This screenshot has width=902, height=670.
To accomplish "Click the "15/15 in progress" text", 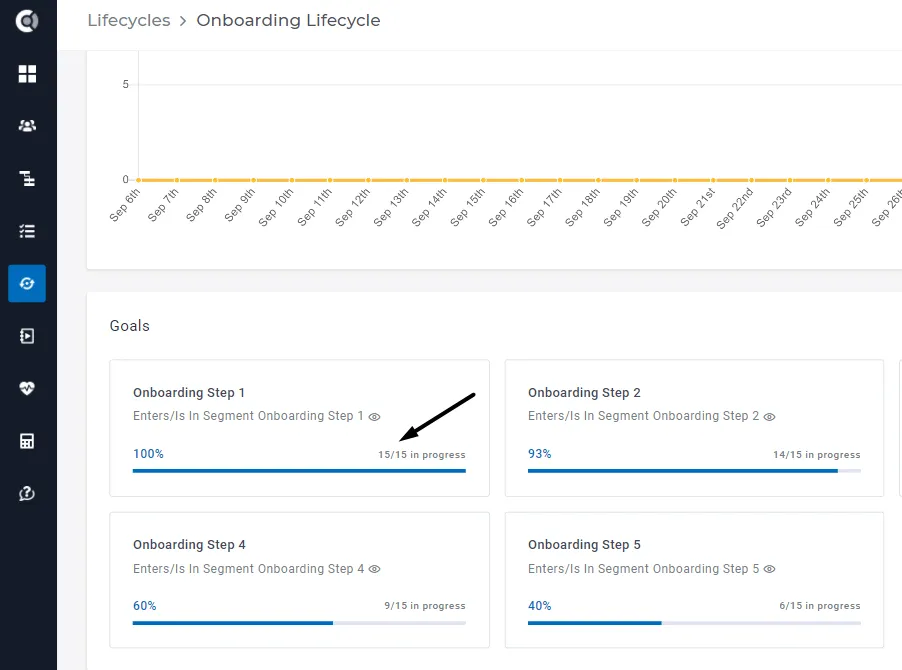I will 422,455.
